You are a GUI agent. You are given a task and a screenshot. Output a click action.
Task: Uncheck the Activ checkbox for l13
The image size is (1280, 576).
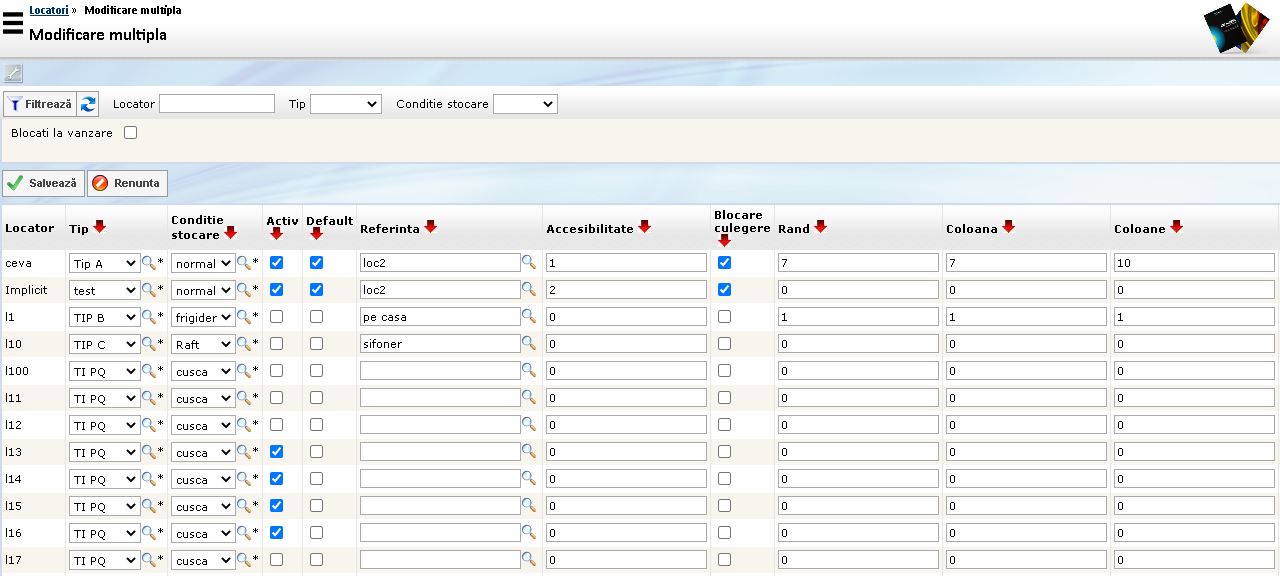[276, 452]
